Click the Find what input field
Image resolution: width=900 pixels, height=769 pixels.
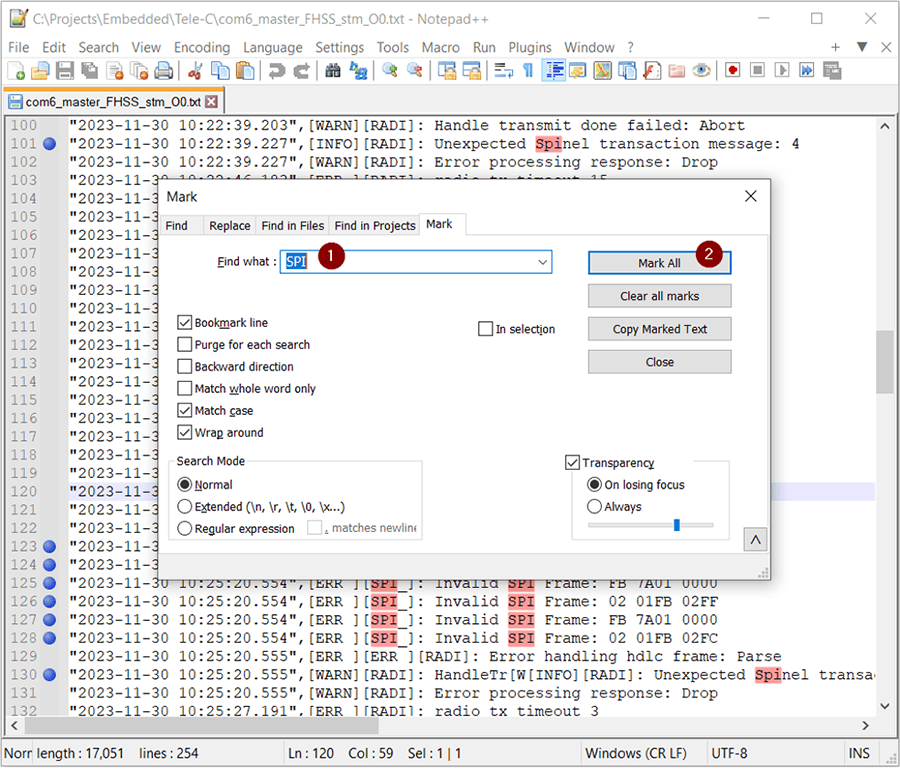tap(416, 262)
